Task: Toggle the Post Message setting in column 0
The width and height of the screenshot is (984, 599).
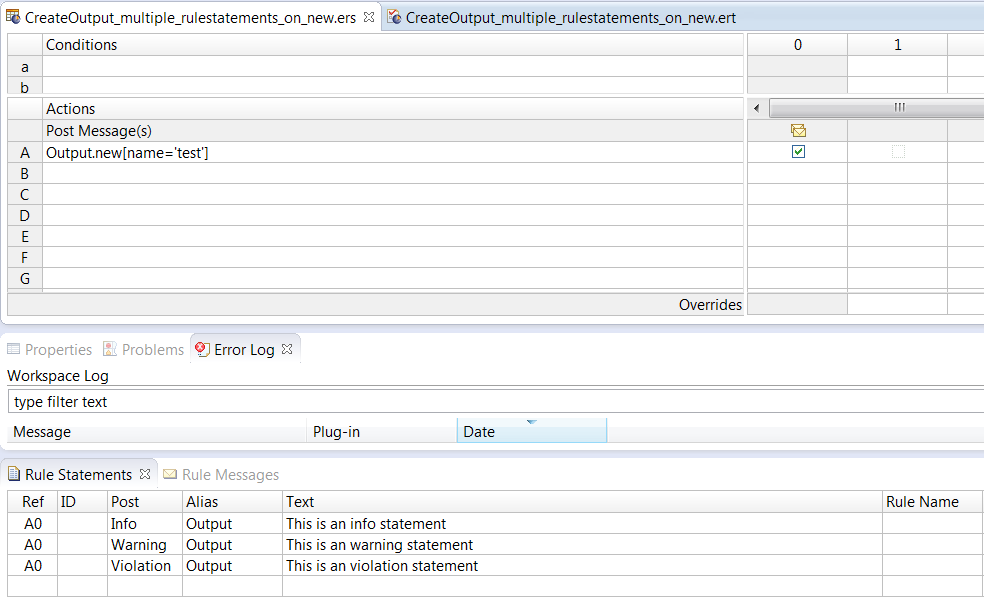Action: click(x=798, y=131)
